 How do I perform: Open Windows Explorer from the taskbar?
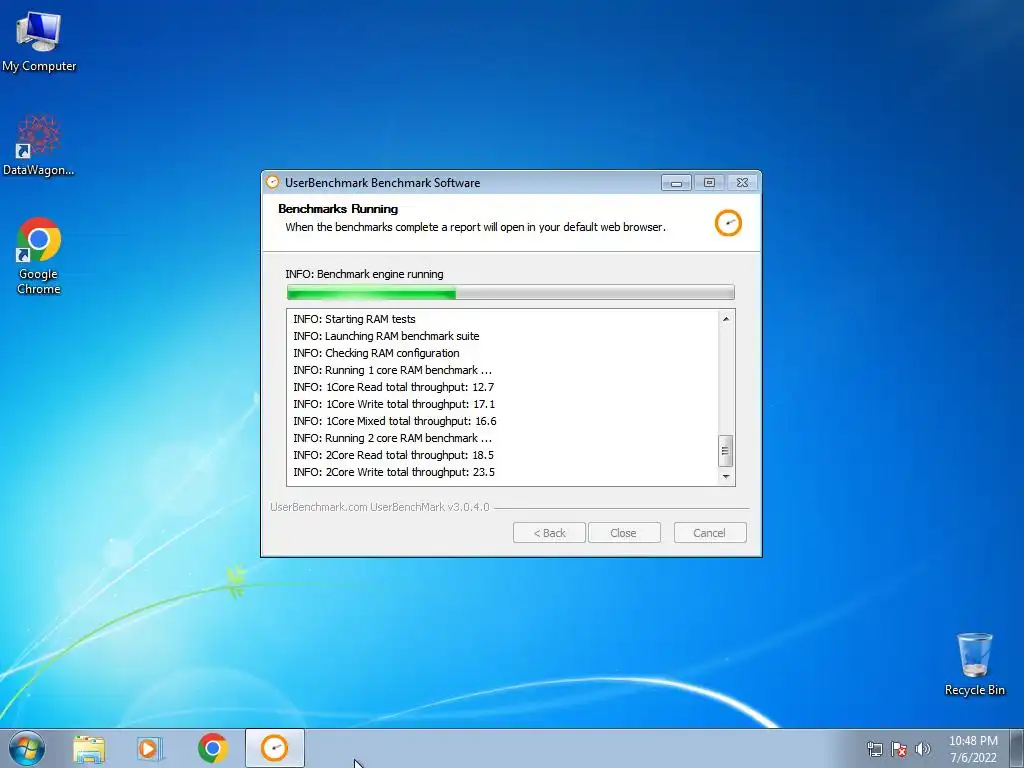tap(89, 748)
